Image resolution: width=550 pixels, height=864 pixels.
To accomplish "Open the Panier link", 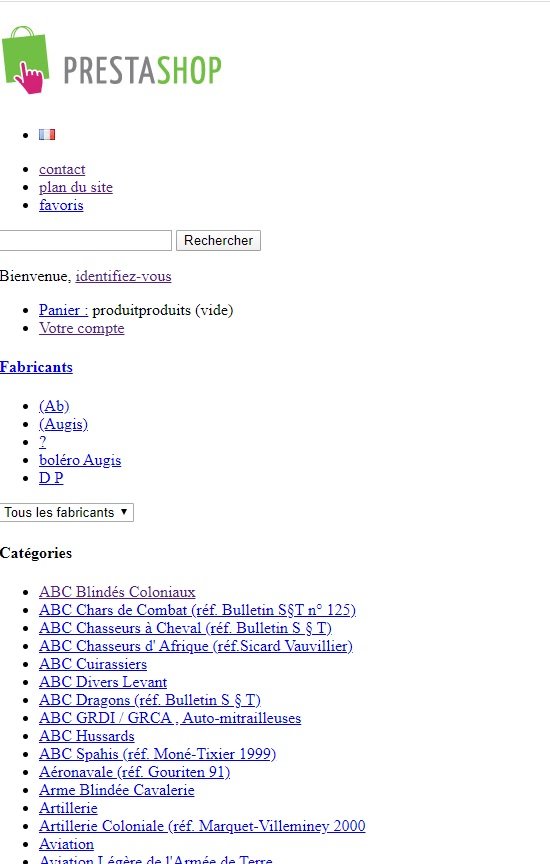I will 63,310.
